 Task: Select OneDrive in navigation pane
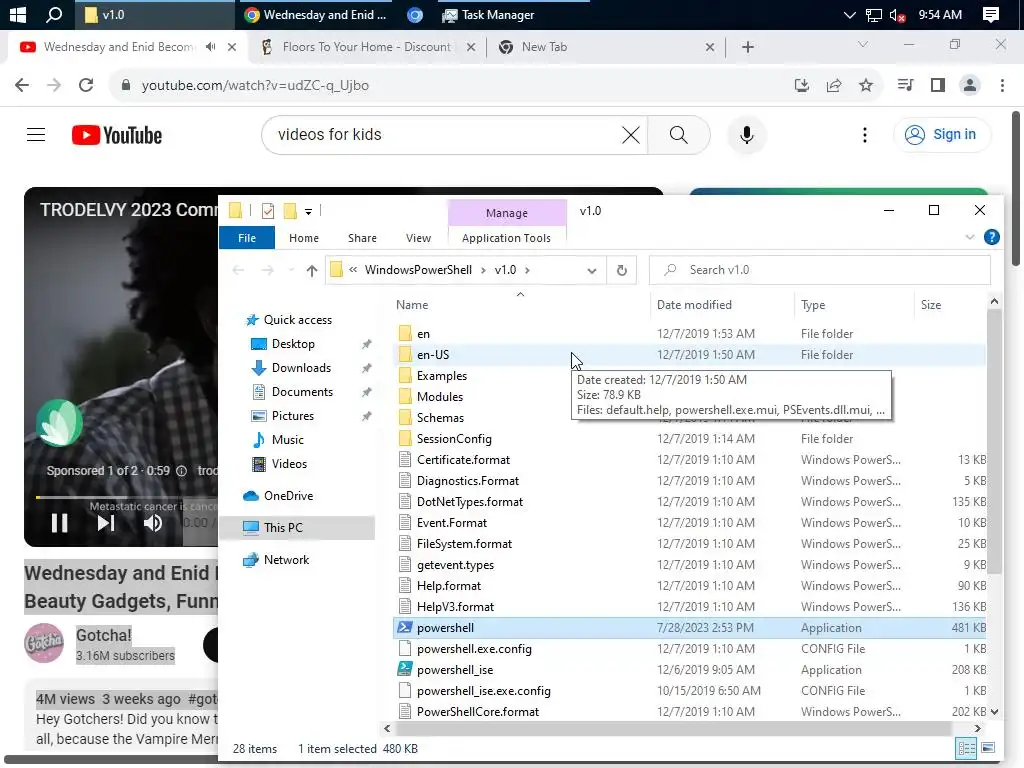click(x=288, y=496)
